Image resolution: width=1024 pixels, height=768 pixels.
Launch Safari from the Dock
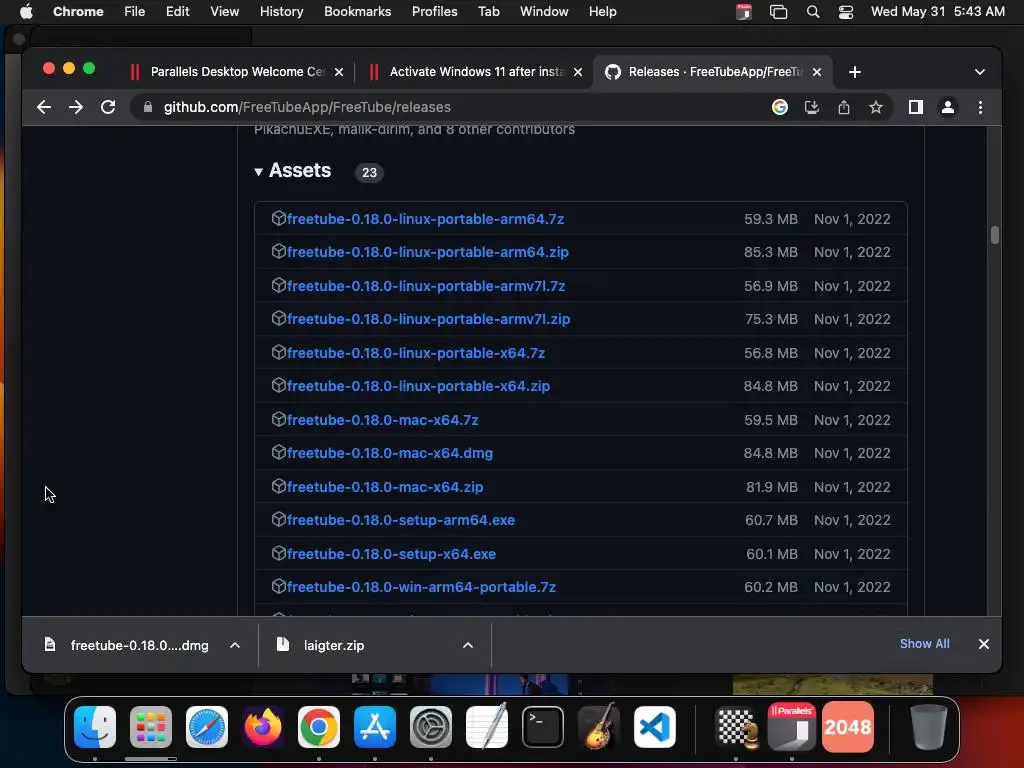point(207,727)
